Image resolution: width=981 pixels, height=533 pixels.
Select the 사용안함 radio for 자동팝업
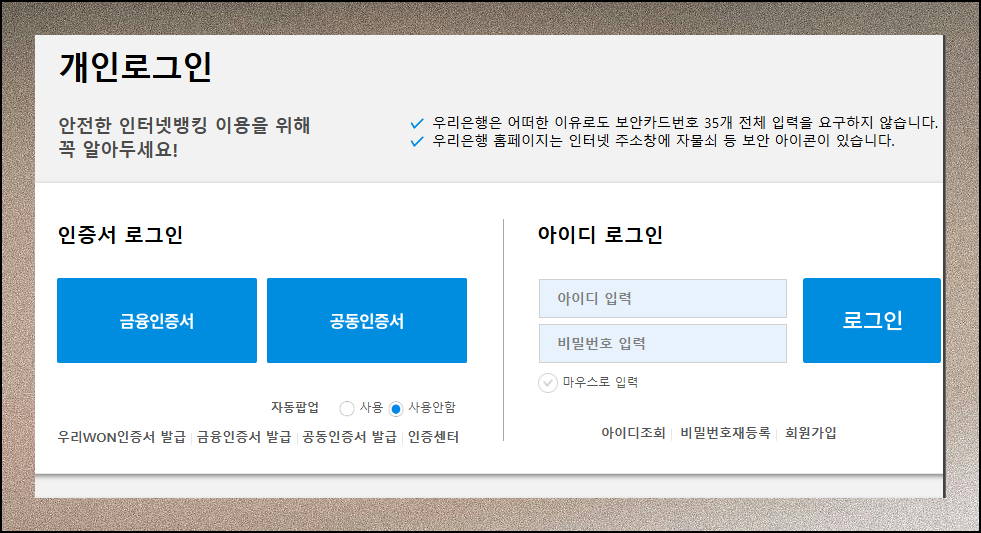(x=395, y=409)
